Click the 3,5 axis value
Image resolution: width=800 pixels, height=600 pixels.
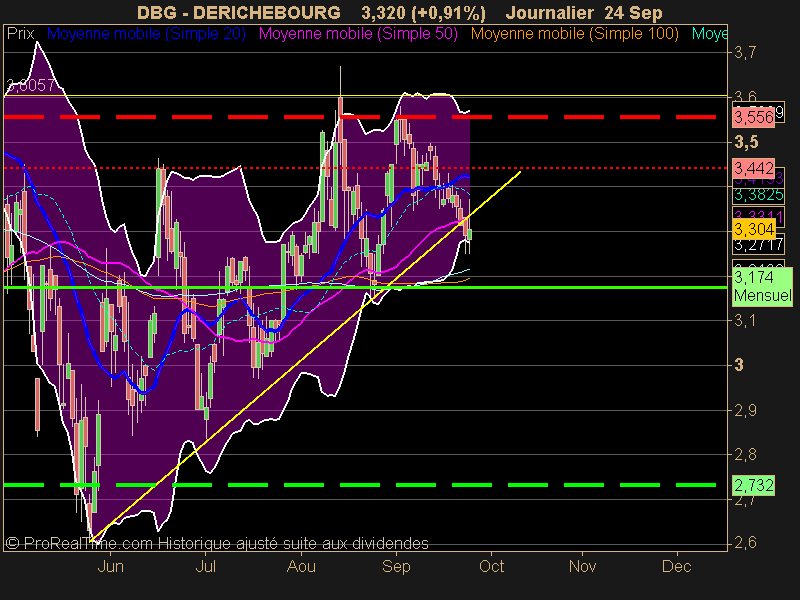pyautogui.click(x=746, y=142)
